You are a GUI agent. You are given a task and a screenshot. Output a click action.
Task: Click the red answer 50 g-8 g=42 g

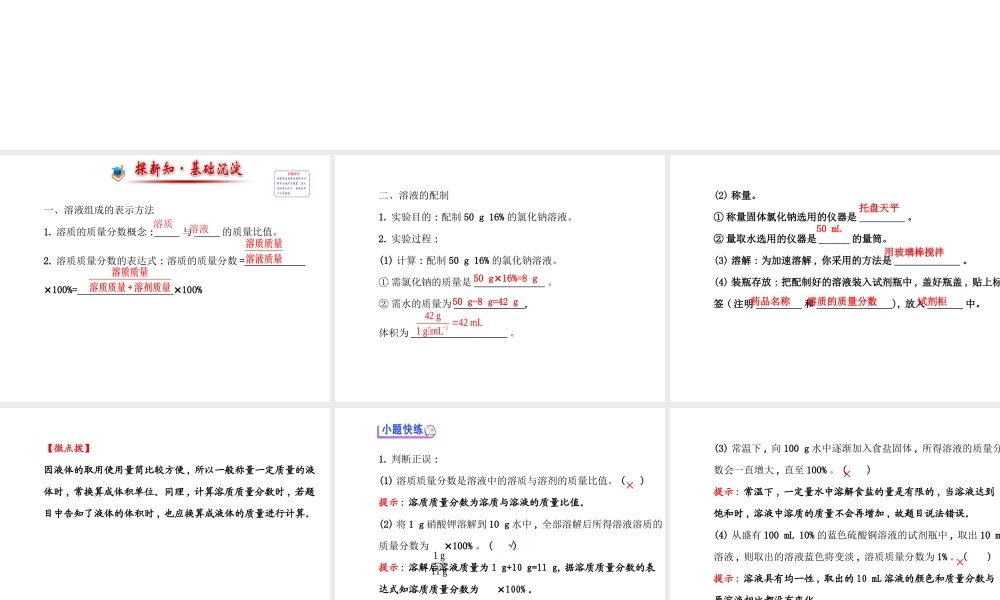click(485, 302)
